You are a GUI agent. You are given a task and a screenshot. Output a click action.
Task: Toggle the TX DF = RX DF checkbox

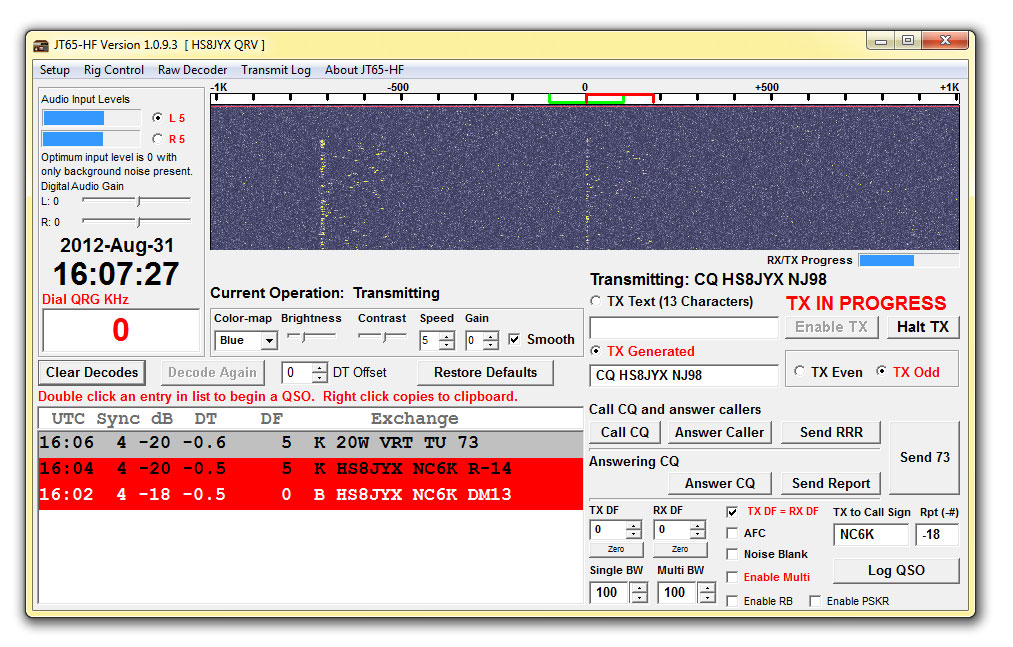pos(732,512)
